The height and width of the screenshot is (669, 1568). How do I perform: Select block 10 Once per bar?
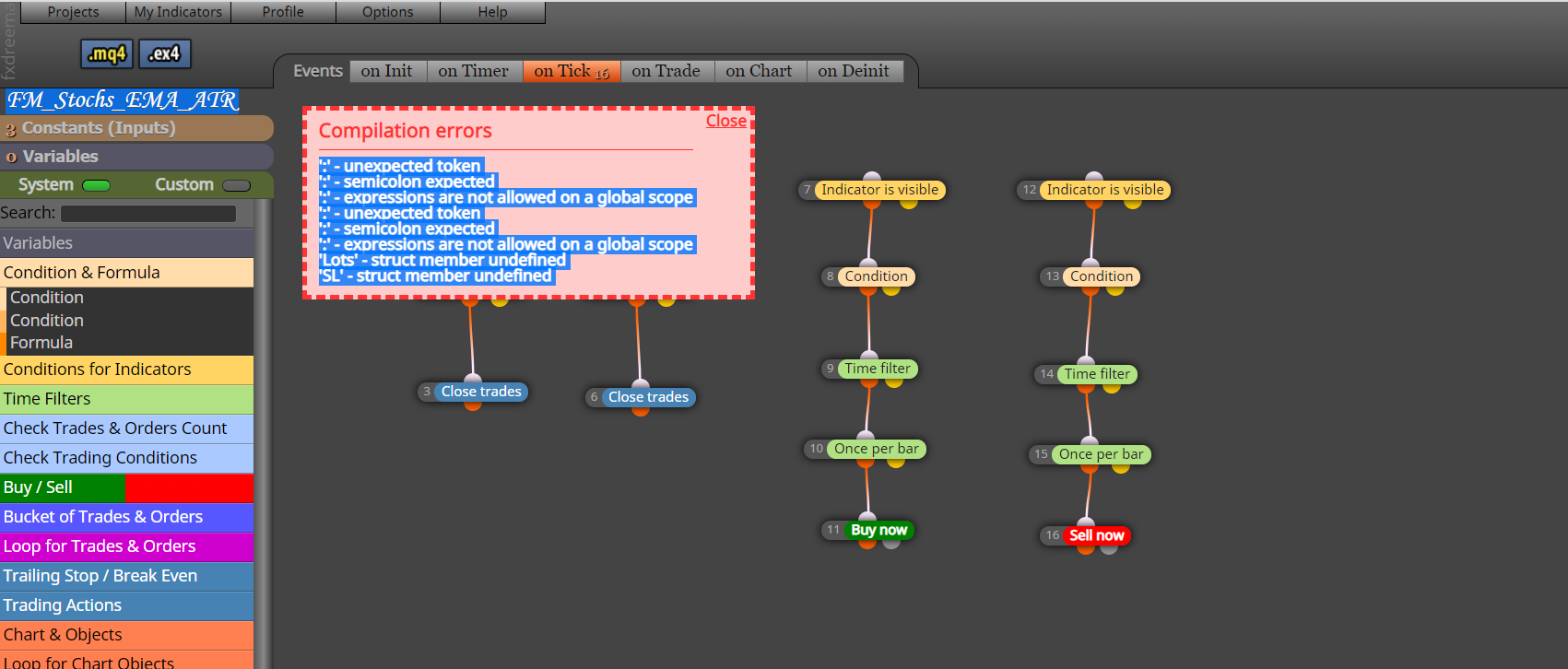(877, 449)
